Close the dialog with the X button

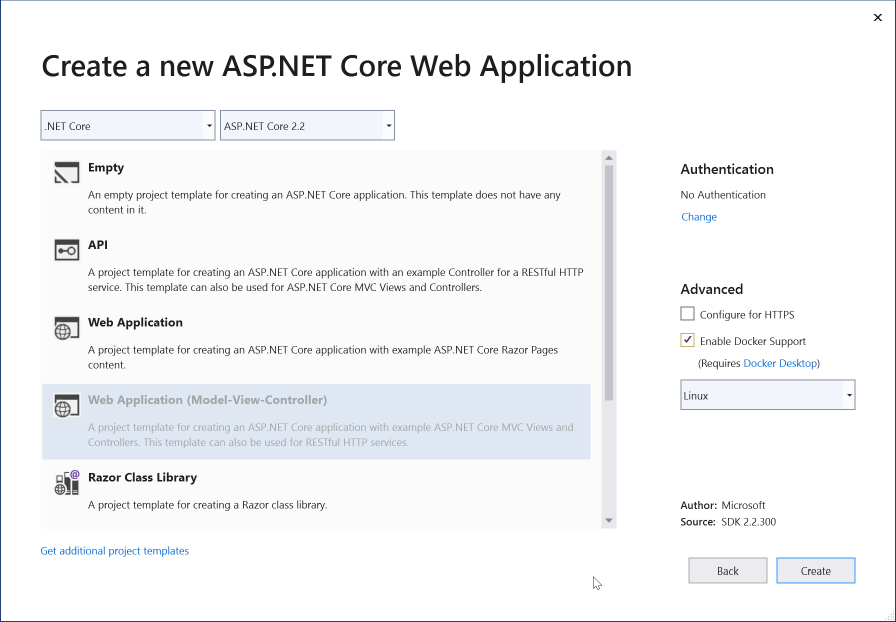878,18
